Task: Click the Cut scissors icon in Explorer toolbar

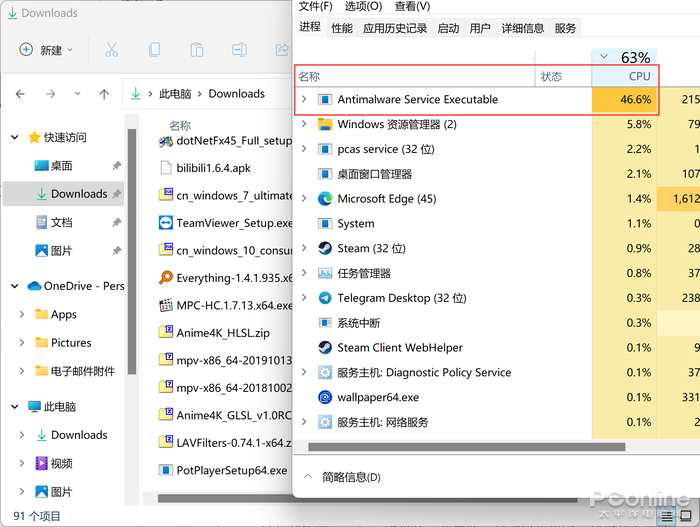Action: point(112,50)
